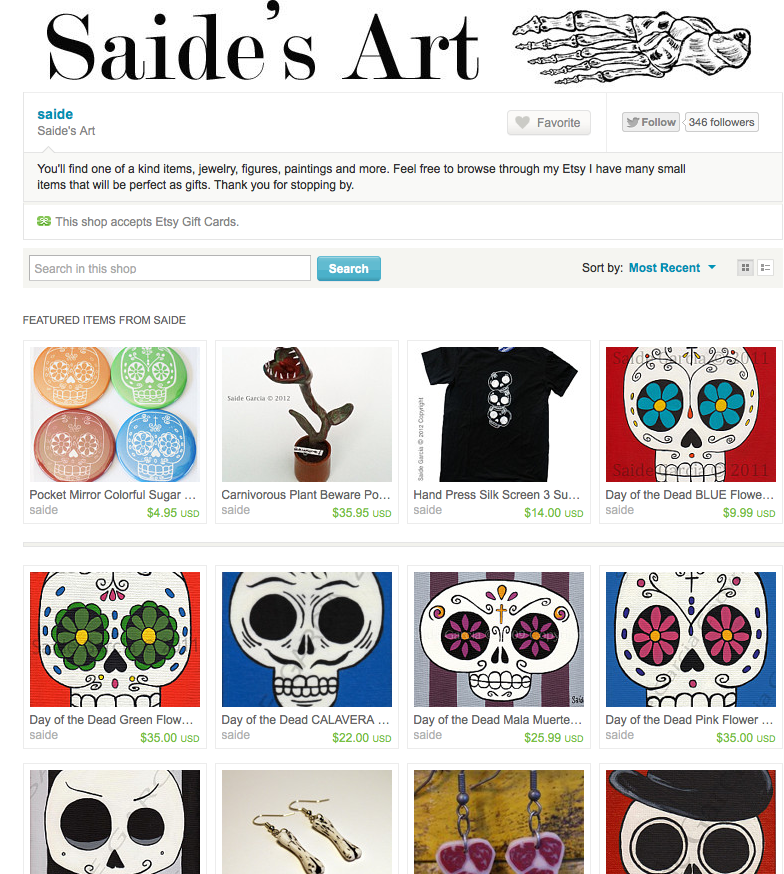Screen dimensions: 784x874
Task: View the 346 followers count
Action: tap(721, 122)
